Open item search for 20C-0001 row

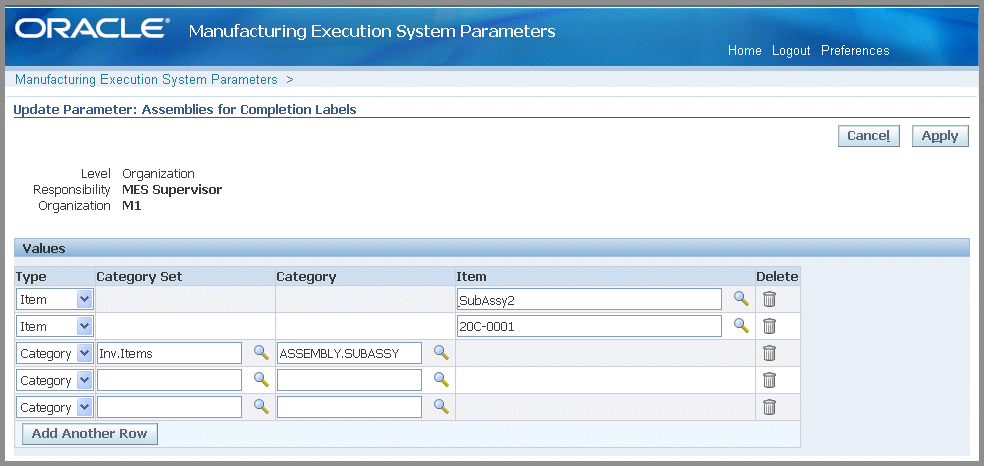[x=742, y=326]
